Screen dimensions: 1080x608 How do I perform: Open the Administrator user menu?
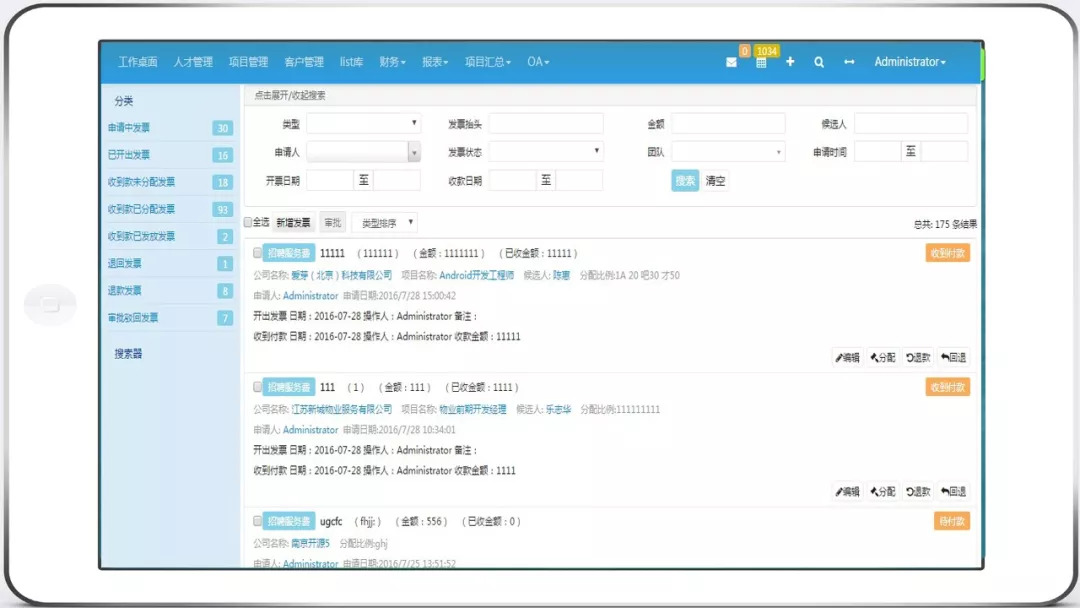tap(909, 62)
